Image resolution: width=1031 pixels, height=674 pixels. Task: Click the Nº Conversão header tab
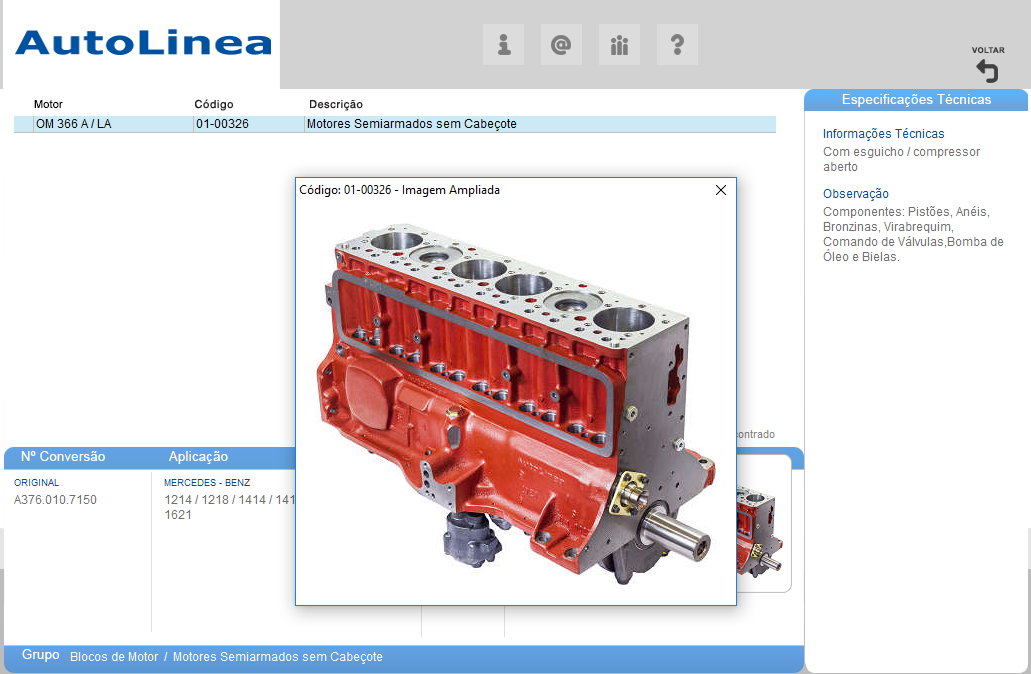(63, 457)
